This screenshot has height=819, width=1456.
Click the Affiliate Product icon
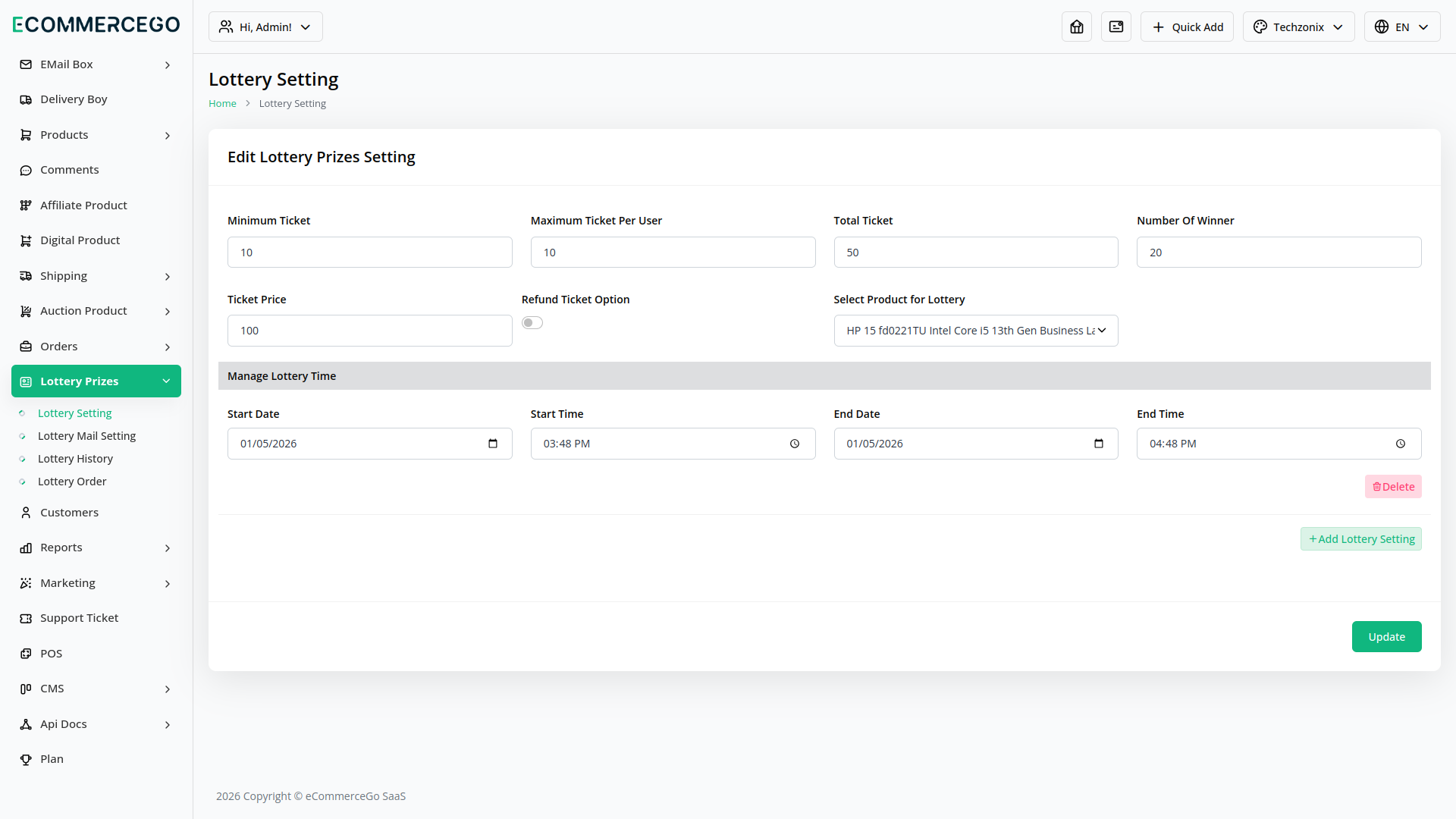coord(26,206)
